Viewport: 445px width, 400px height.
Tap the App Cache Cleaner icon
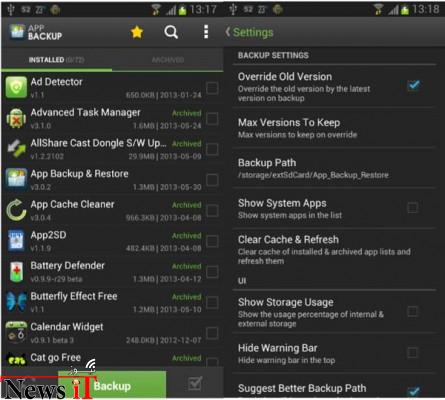pyautogui.click(x=16, y=210)
